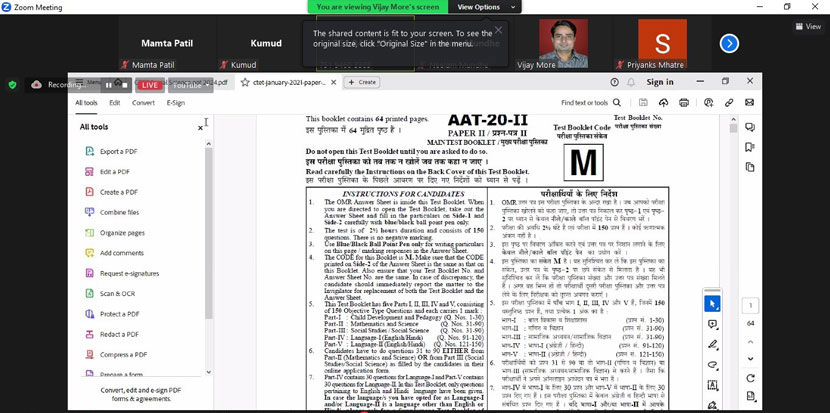Open the page thumbnails panel icon

click(x=750, y=167)
